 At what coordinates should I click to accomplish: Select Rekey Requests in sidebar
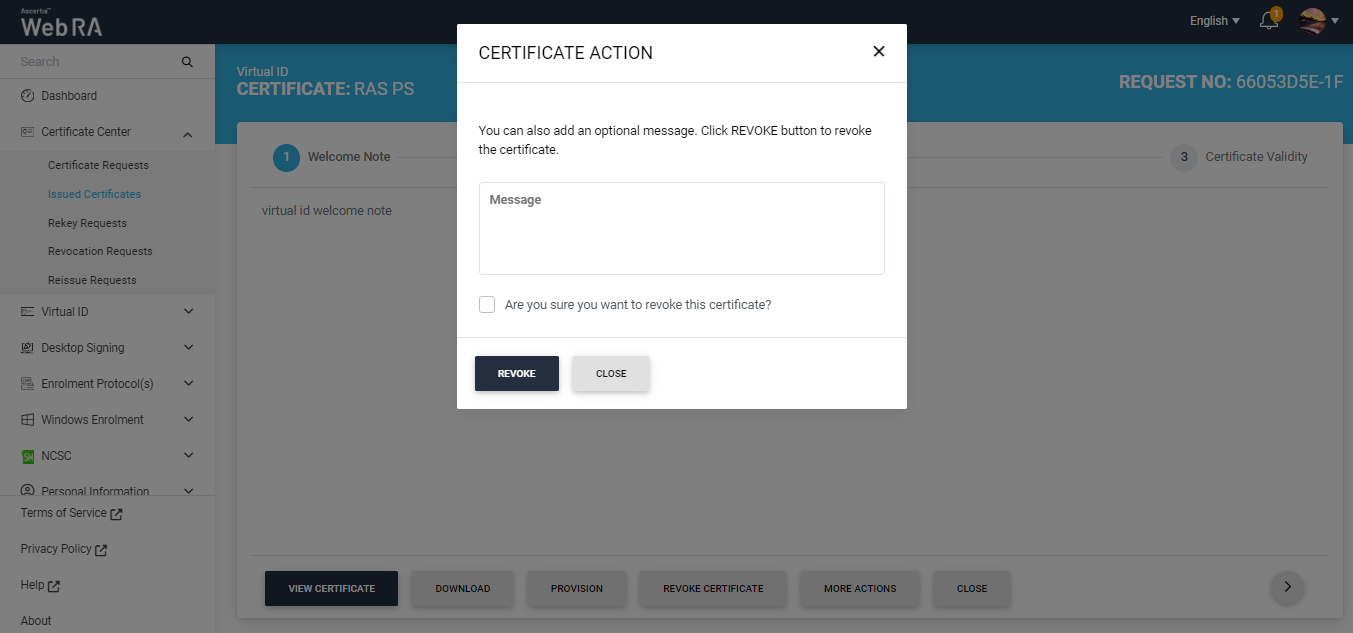tap(87, 223)
